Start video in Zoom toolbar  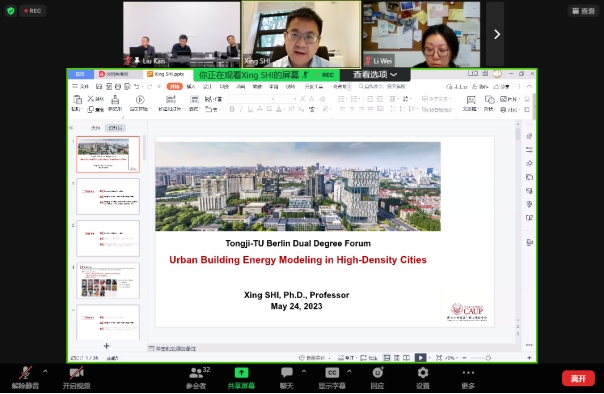click(76, 372)
